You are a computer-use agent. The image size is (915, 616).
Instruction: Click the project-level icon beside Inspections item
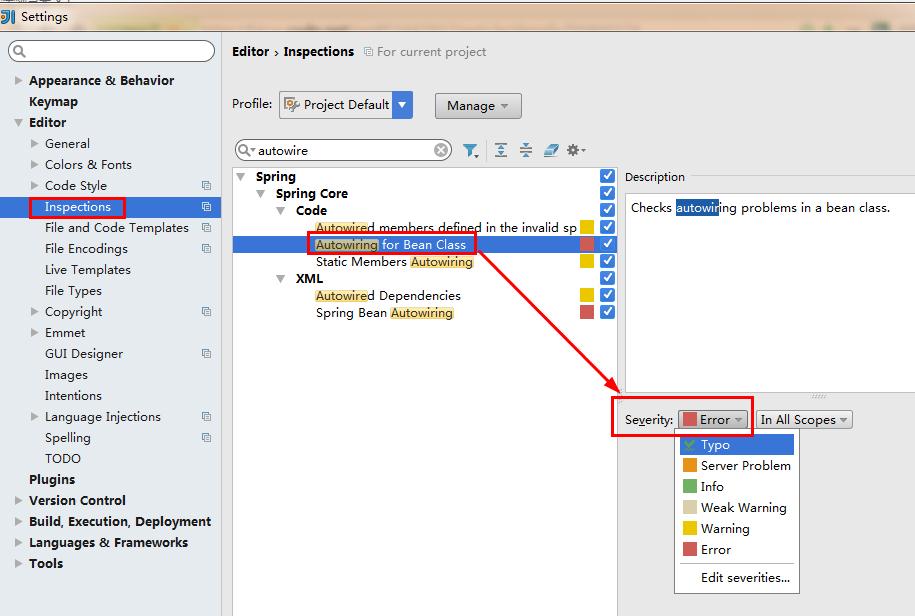(206, 206)
